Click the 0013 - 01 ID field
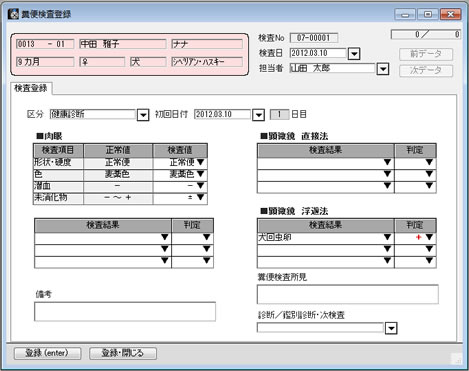Viewport: 469px width, 371px height. 45,44
